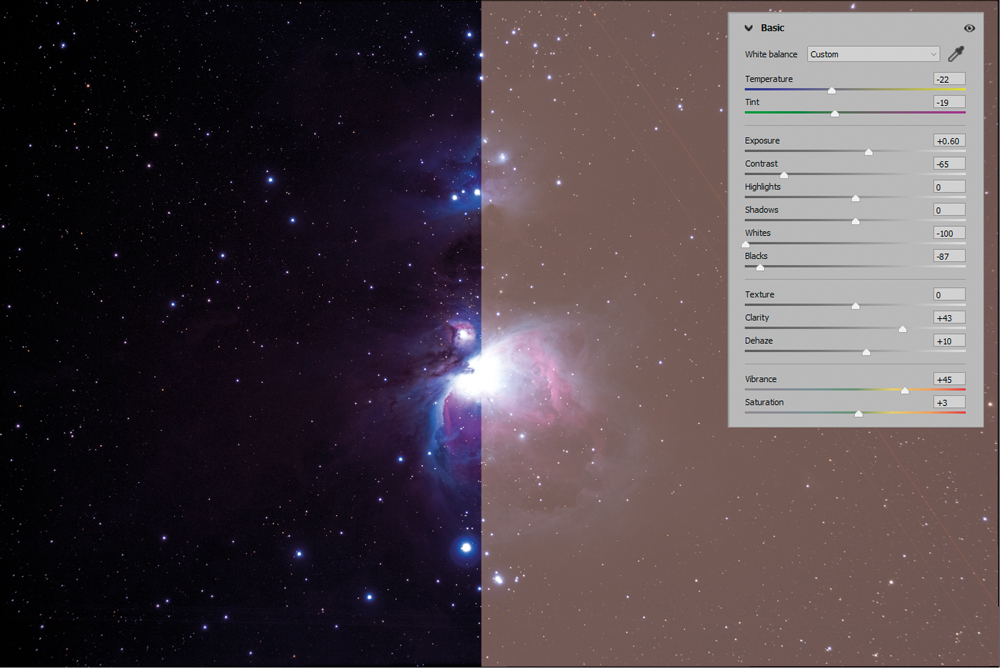Click the Vibrance slider handle
1000x668 pixels.
(x=904, y=390)
